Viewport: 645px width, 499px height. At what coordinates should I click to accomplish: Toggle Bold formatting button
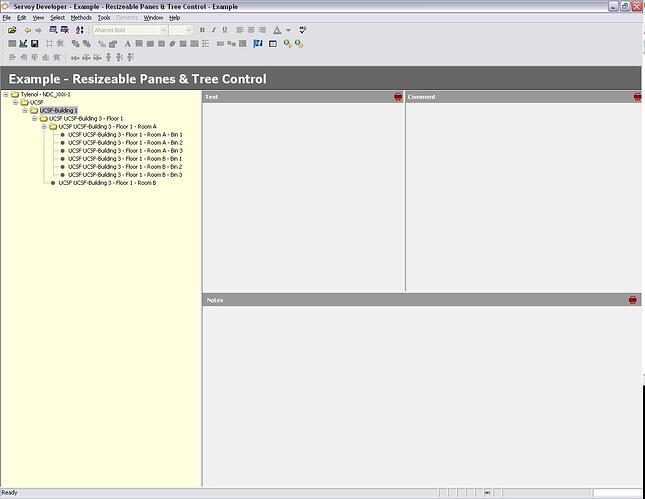202,30
